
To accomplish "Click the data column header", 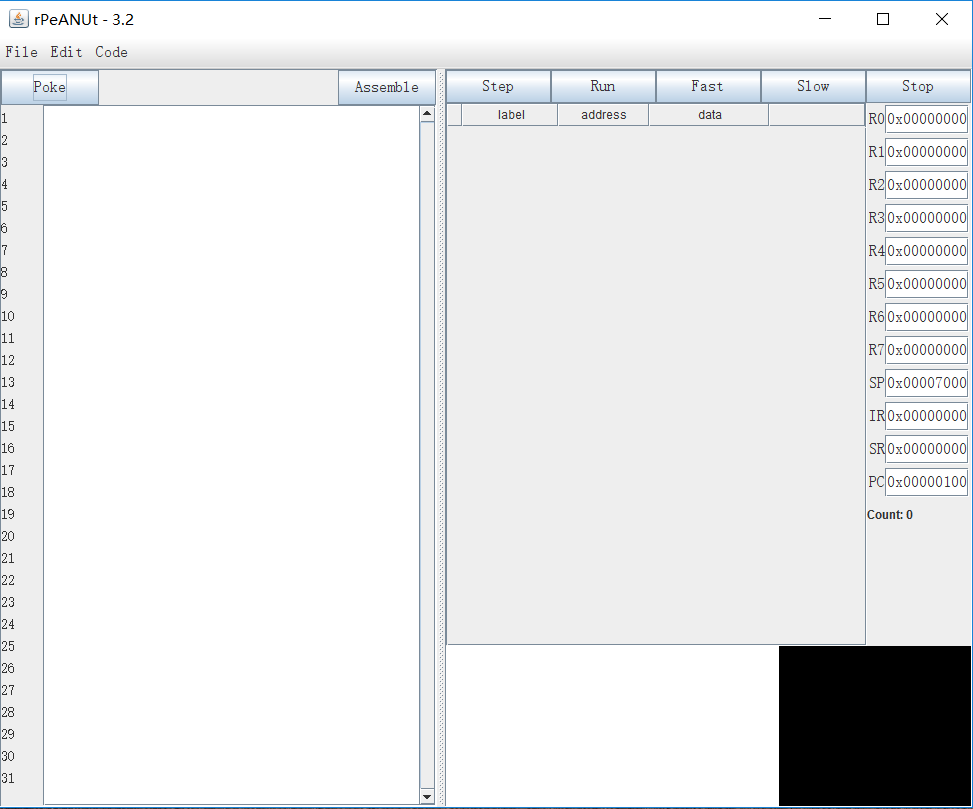I will coord(709,115).
